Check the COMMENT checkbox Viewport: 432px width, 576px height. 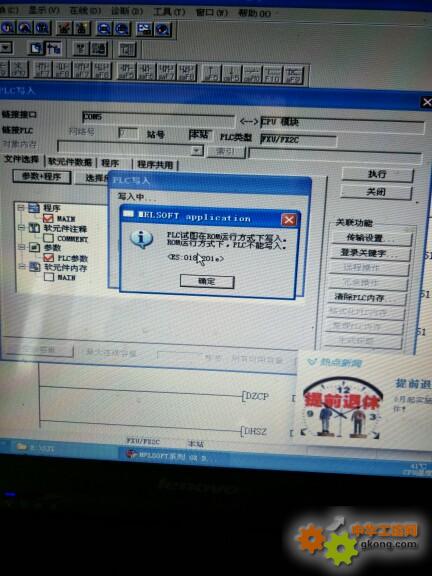pyautogui.click(x=48, y=238)
